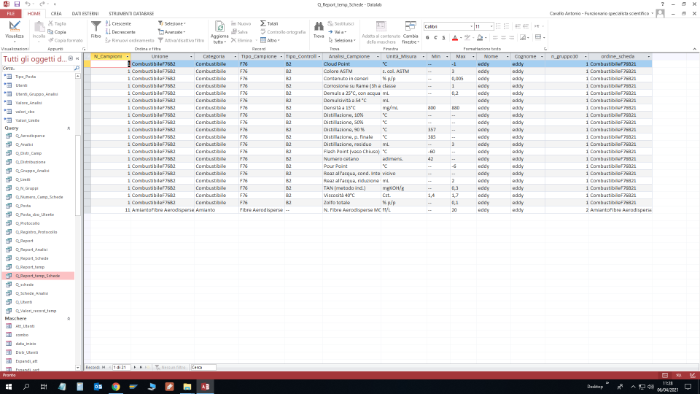The image size is (700, 394).
Task: Open navigation pane category menu button
Action: click(71, 58)
